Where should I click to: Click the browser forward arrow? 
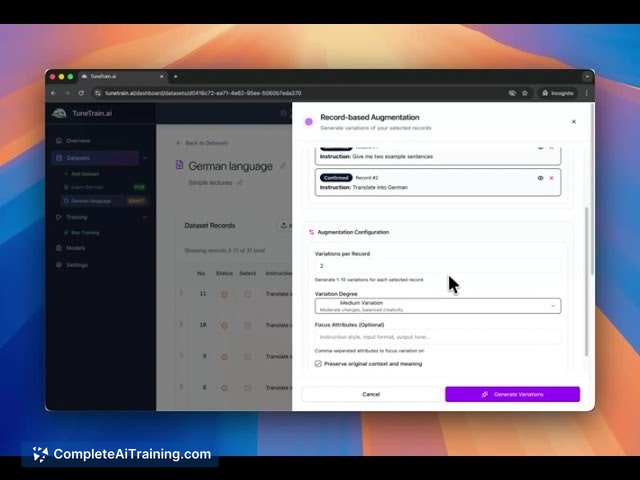[x=67, y=93]
